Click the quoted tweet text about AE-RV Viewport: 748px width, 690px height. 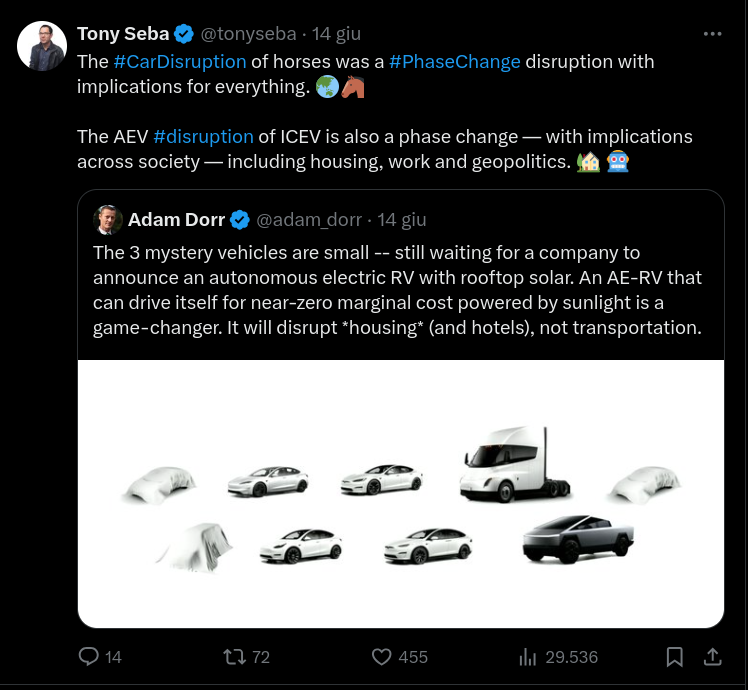pos(398,290)
